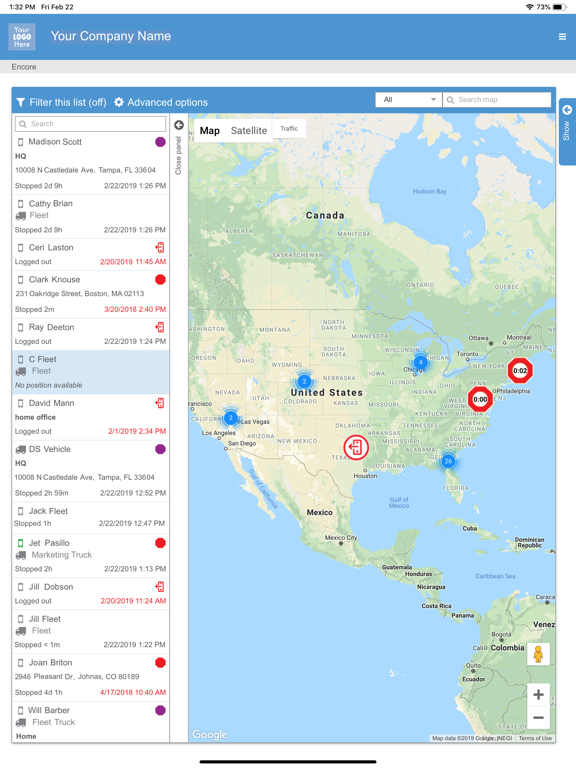
Task: Click Jill Dobson's logged out icon
Action: pyautogui.click(x=160, y=587)
